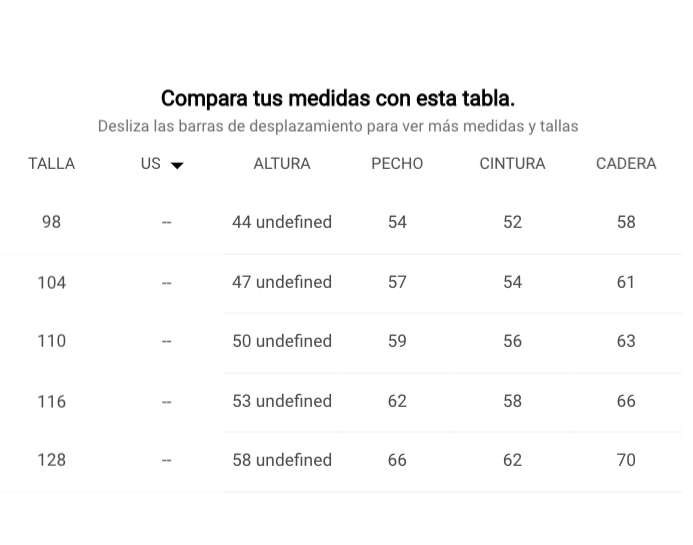Select size 98 in the TALLA column
The height and width of the screenshot is (545, 693).
pyautogui.click(x=51, y=222)
